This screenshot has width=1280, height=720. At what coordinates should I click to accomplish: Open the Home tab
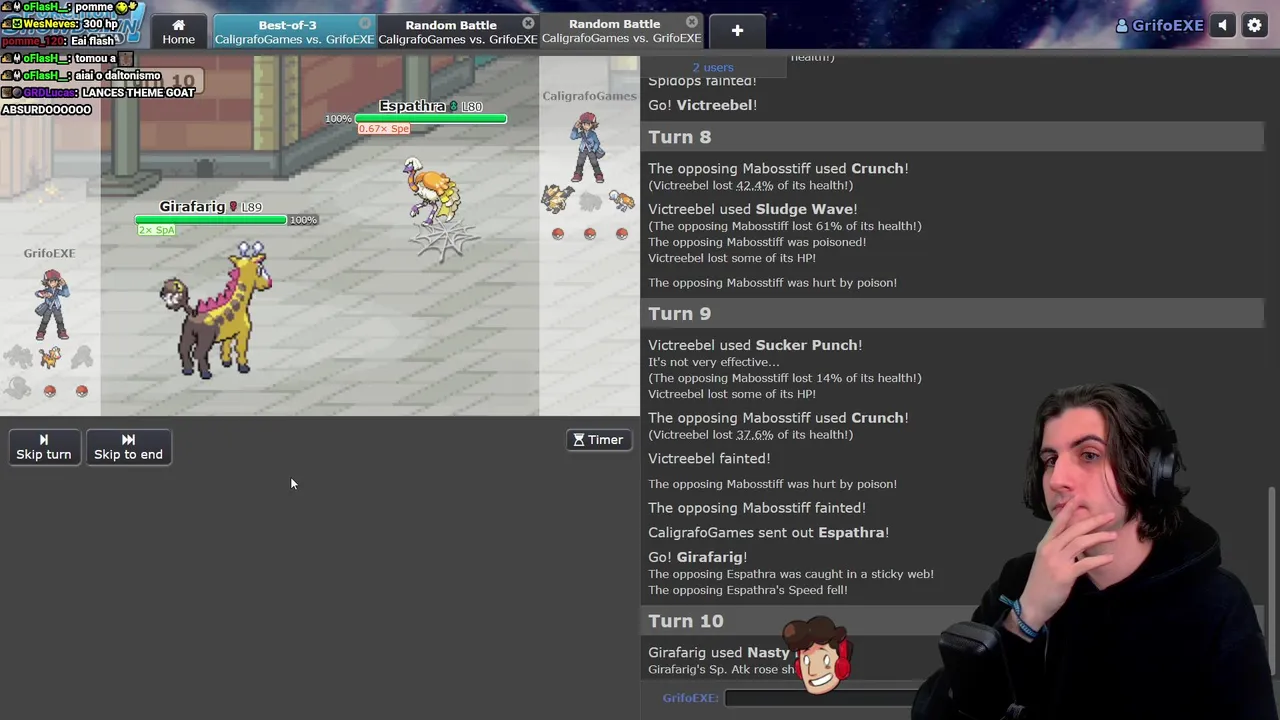[x=178, y=31]
